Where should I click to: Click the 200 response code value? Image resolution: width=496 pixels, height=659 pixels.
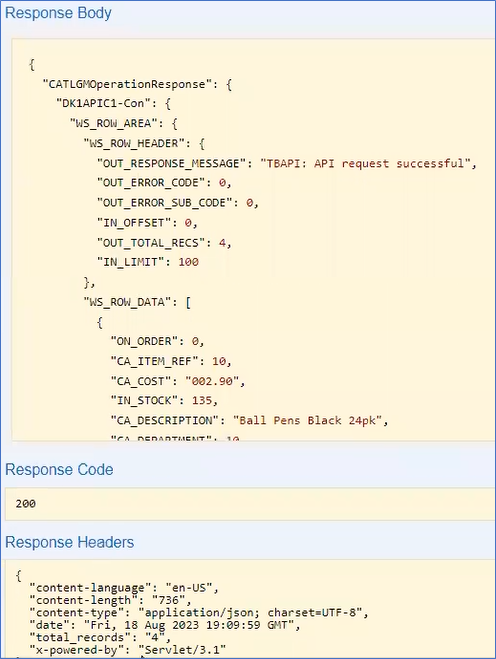26,503
